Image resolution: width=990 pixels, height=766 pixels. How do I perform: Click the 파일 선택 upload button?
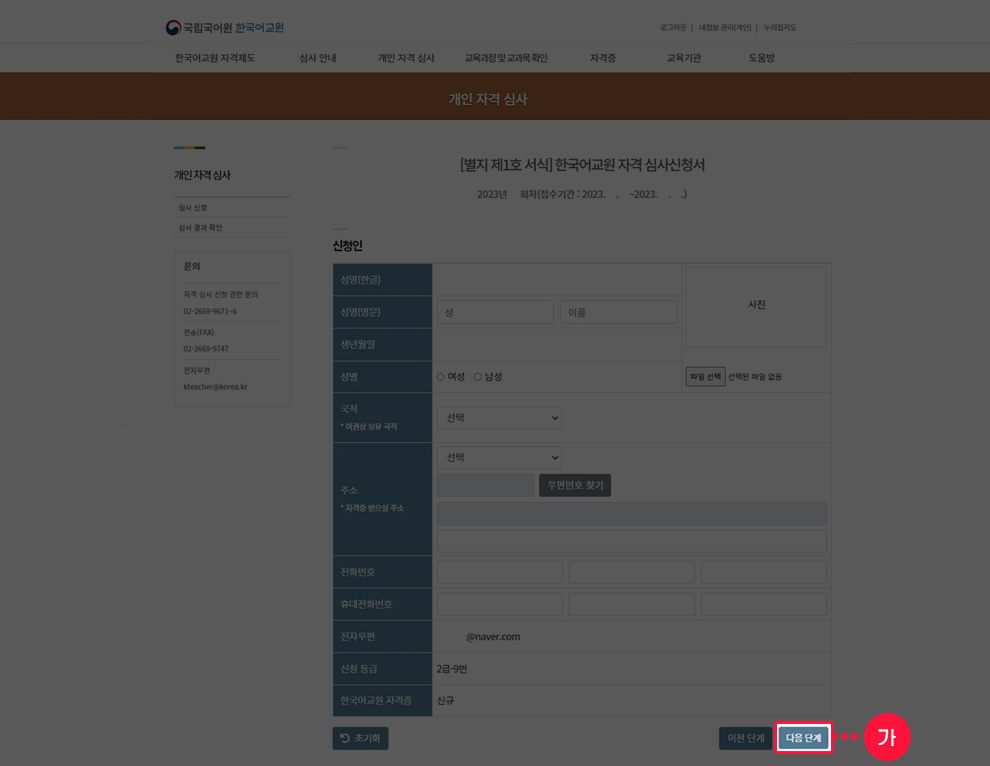pos(704,376)
